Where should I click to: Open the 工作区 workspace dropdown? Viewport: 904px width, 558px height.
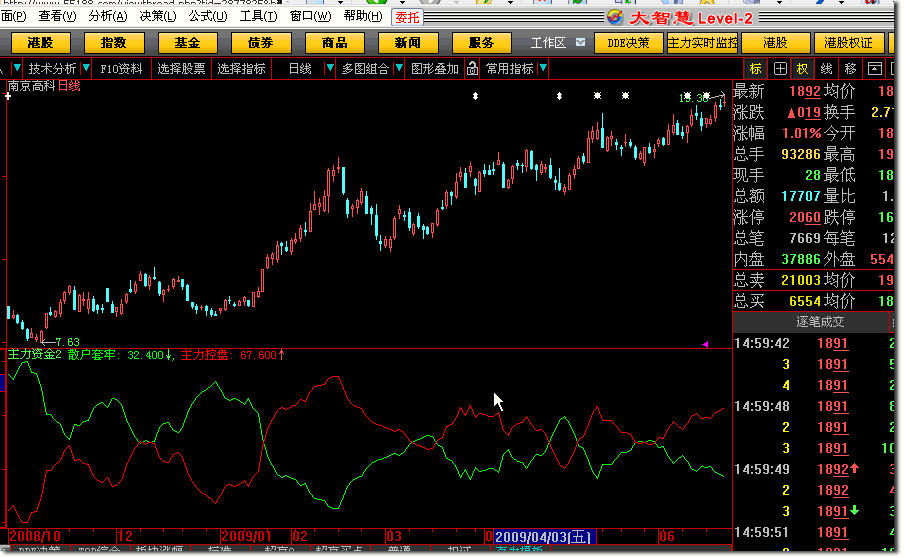(581, 42)
